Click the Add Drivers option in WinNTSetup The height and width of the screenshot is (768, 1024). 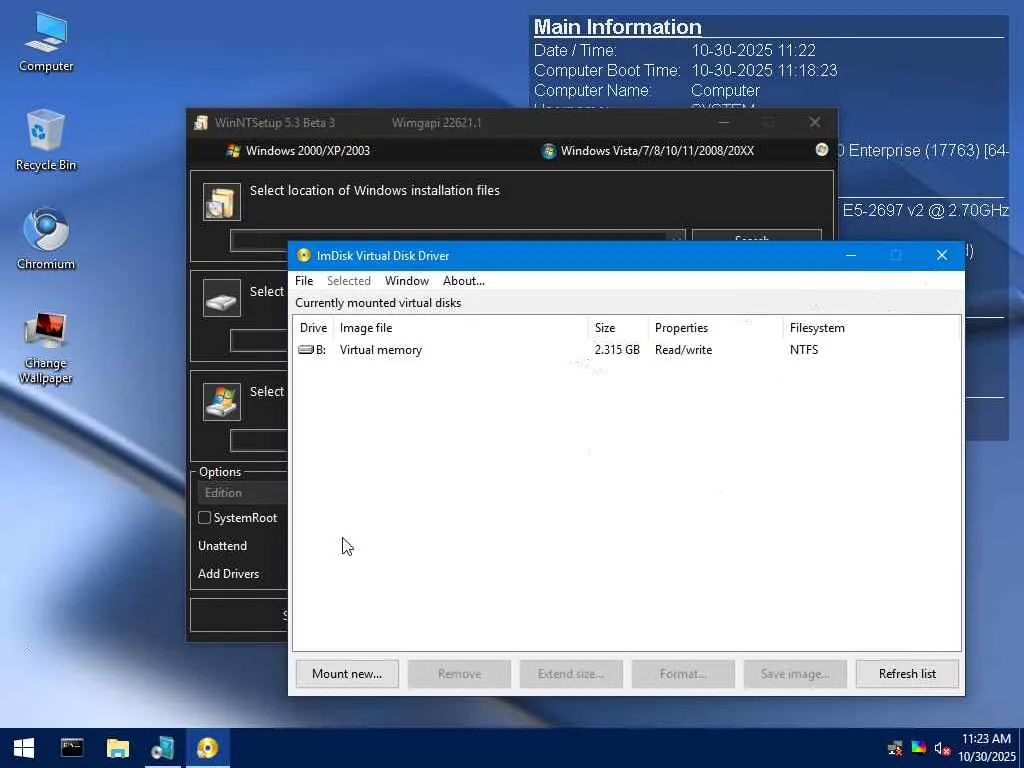(229, 574)
